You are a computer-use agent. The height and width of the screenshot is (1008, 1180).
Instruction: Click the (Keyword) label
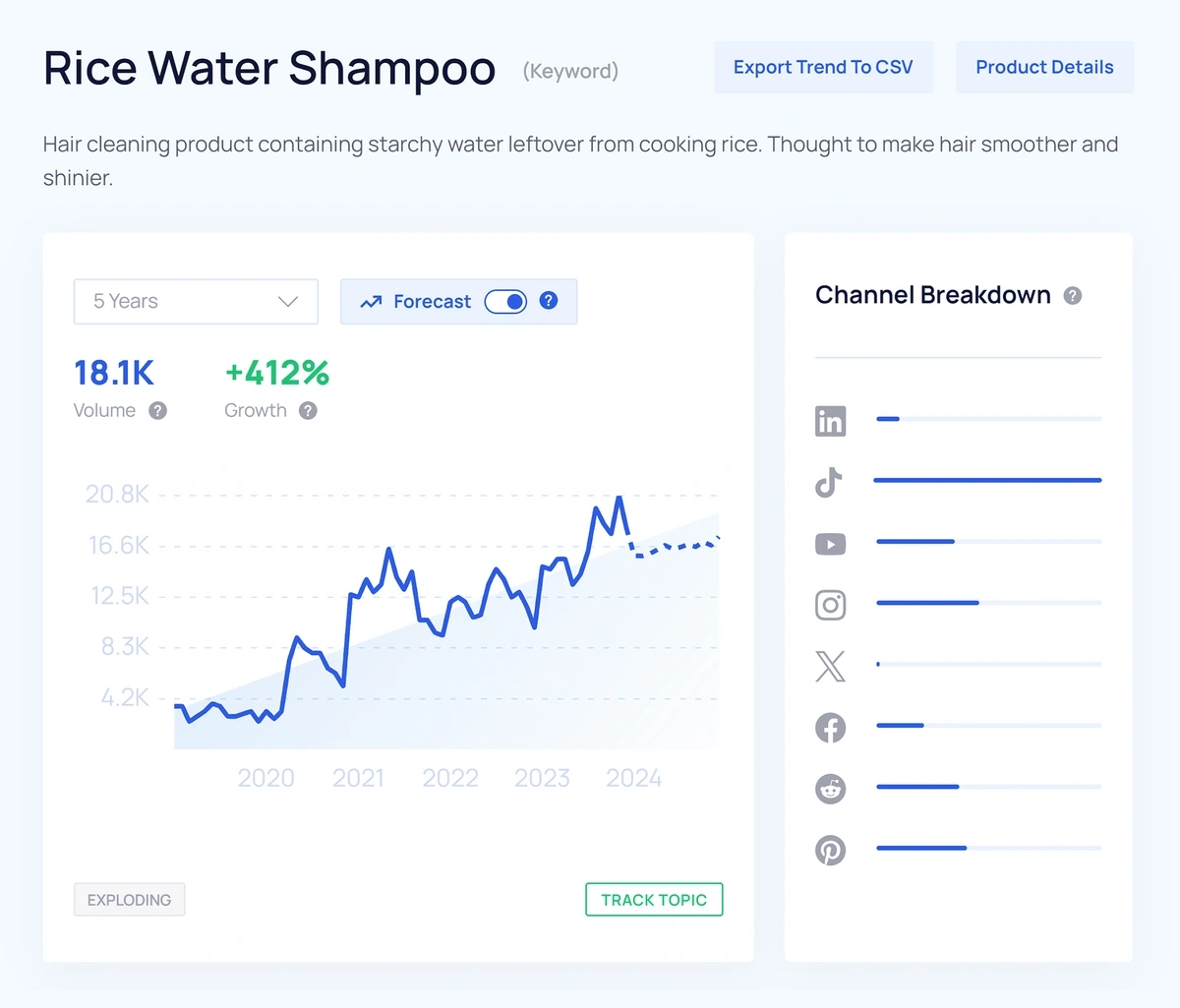click(x=570, y=71)
